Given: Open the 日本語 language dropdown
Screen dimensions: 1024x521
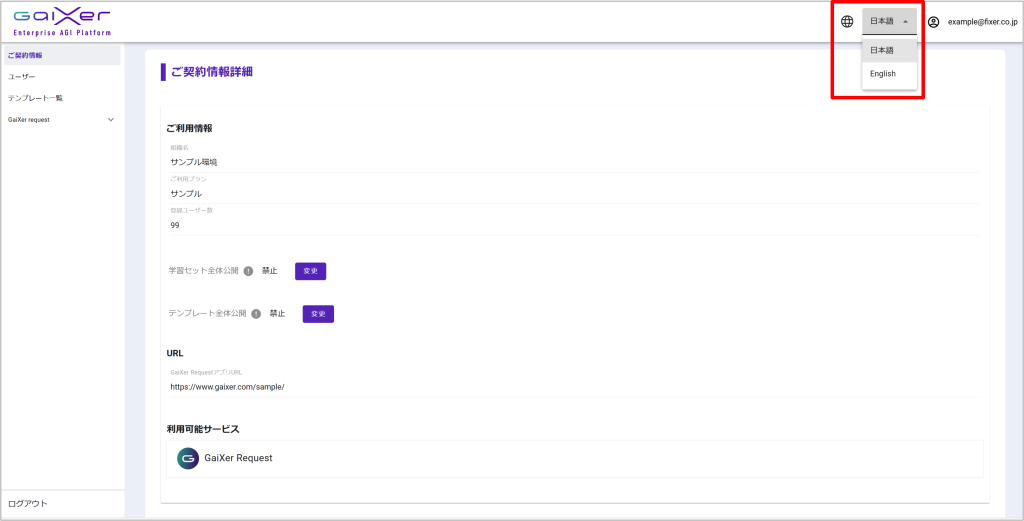Looking at the screenshot, I should pyautogui.click(x=889, y=21).
